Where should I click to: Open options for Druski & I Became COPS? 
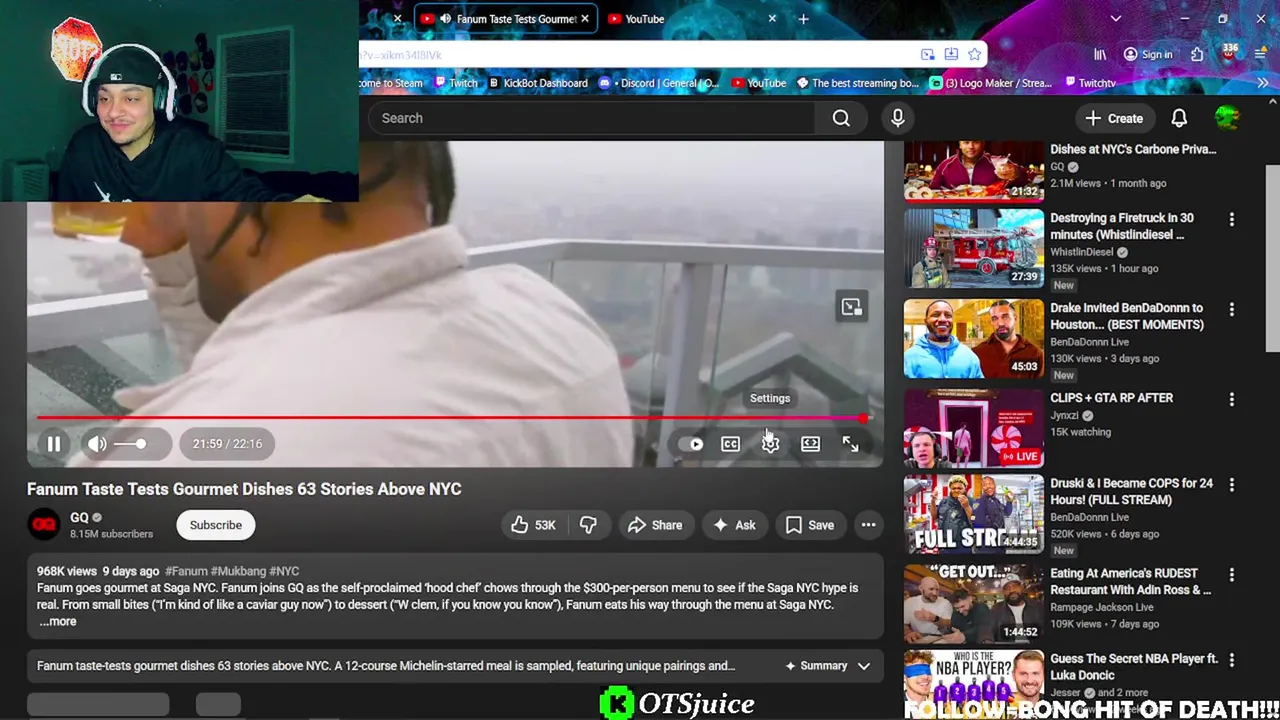[x=1232, y=485]
